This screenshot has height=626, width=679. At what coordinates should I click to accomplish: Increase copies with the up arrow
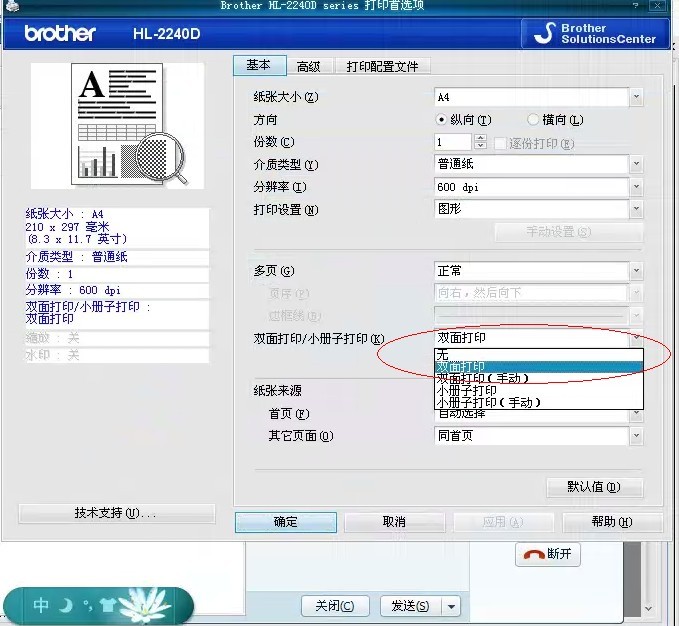480,138
